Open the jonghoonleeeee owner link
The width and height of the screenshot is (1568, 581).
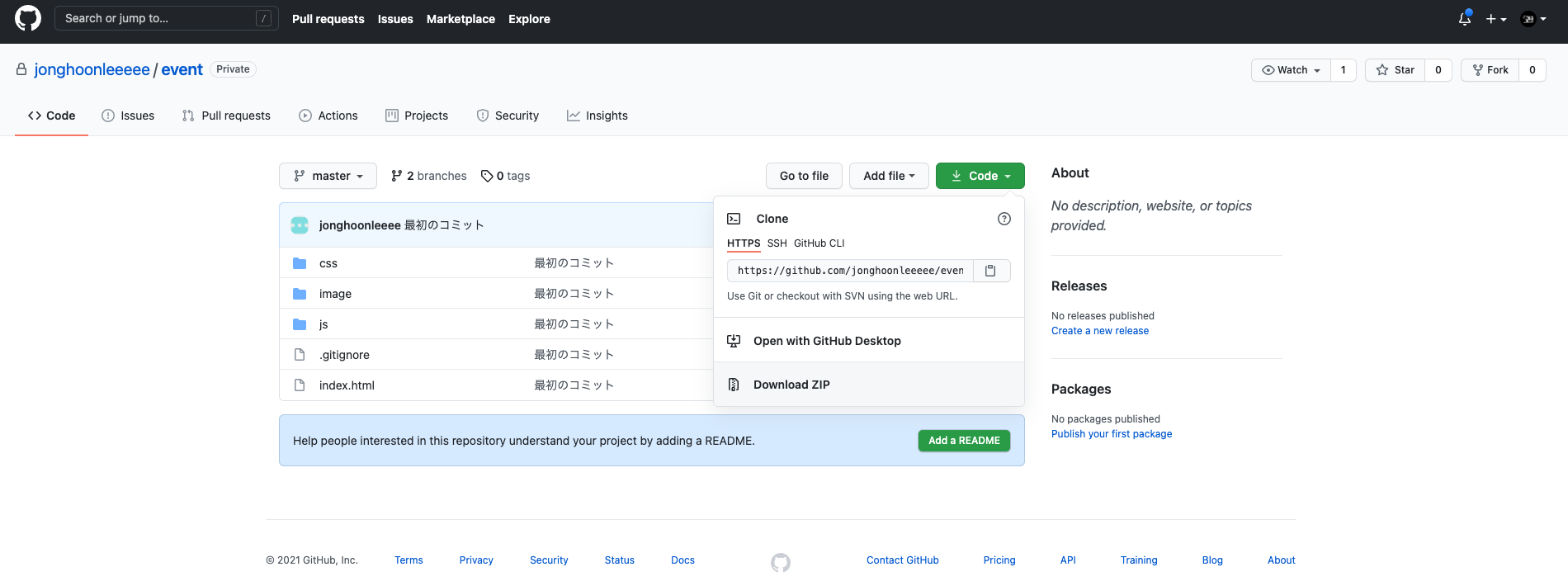click(92, 69)
